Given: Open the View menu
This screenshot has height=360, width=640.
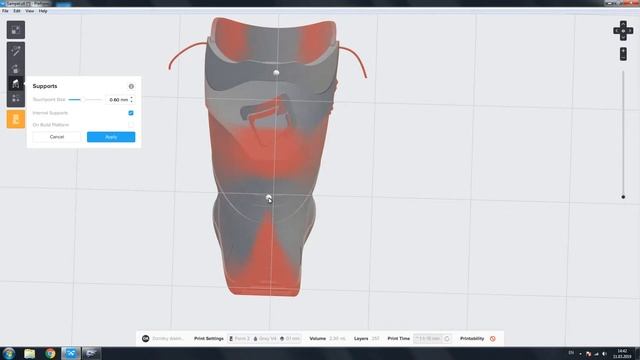Looking at the screenshot, I should pyautogui.click(x=30, y=11).
